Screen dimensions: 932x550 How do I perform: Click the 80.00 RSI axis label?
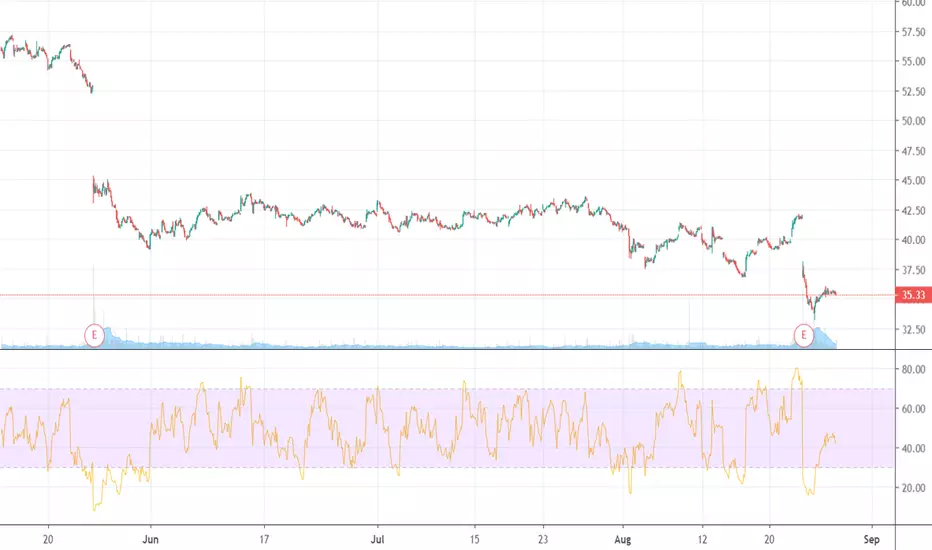click(x=913, y=369)
